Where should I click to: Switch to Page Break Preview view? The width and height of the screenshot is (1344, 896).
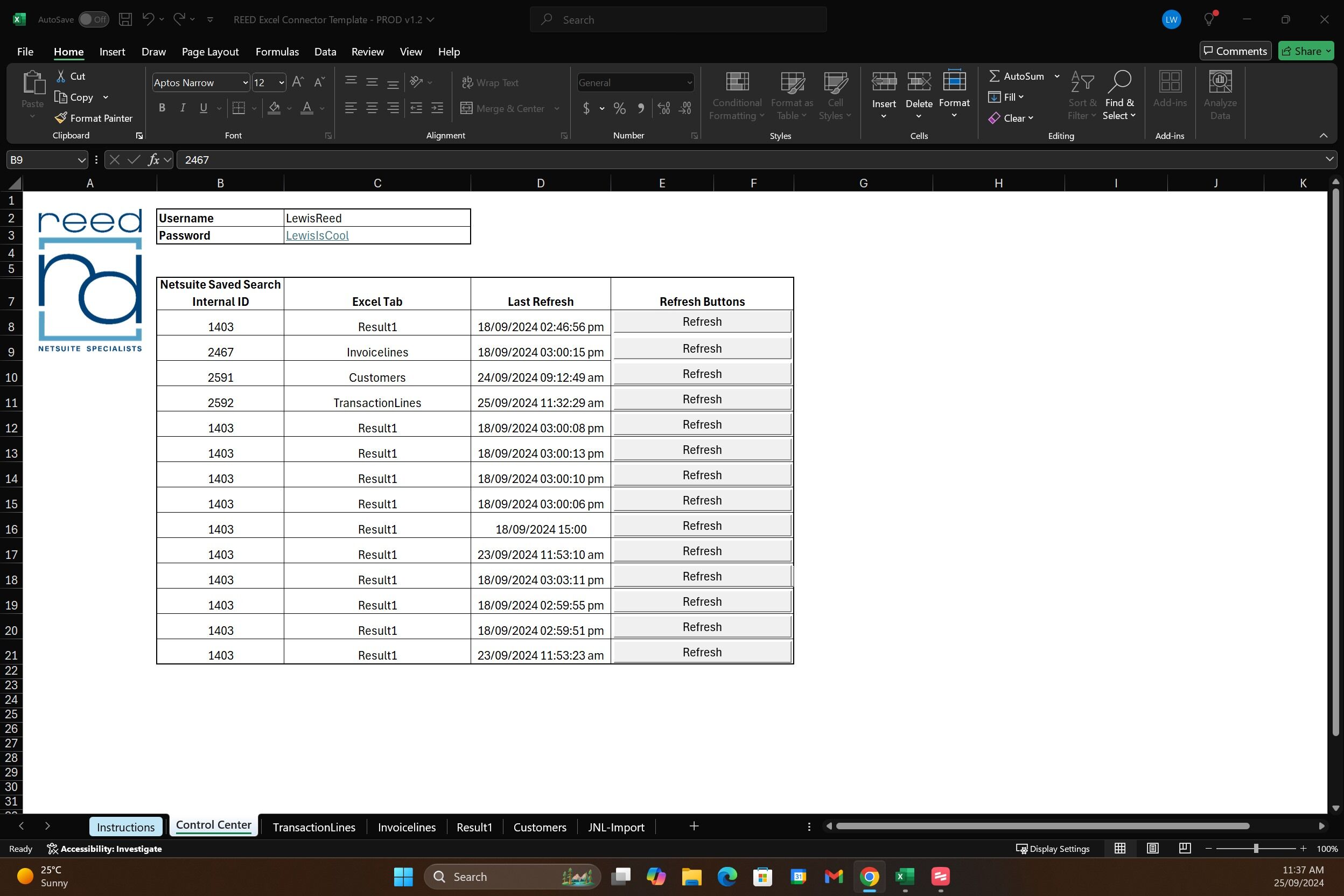coord(1185,849)
